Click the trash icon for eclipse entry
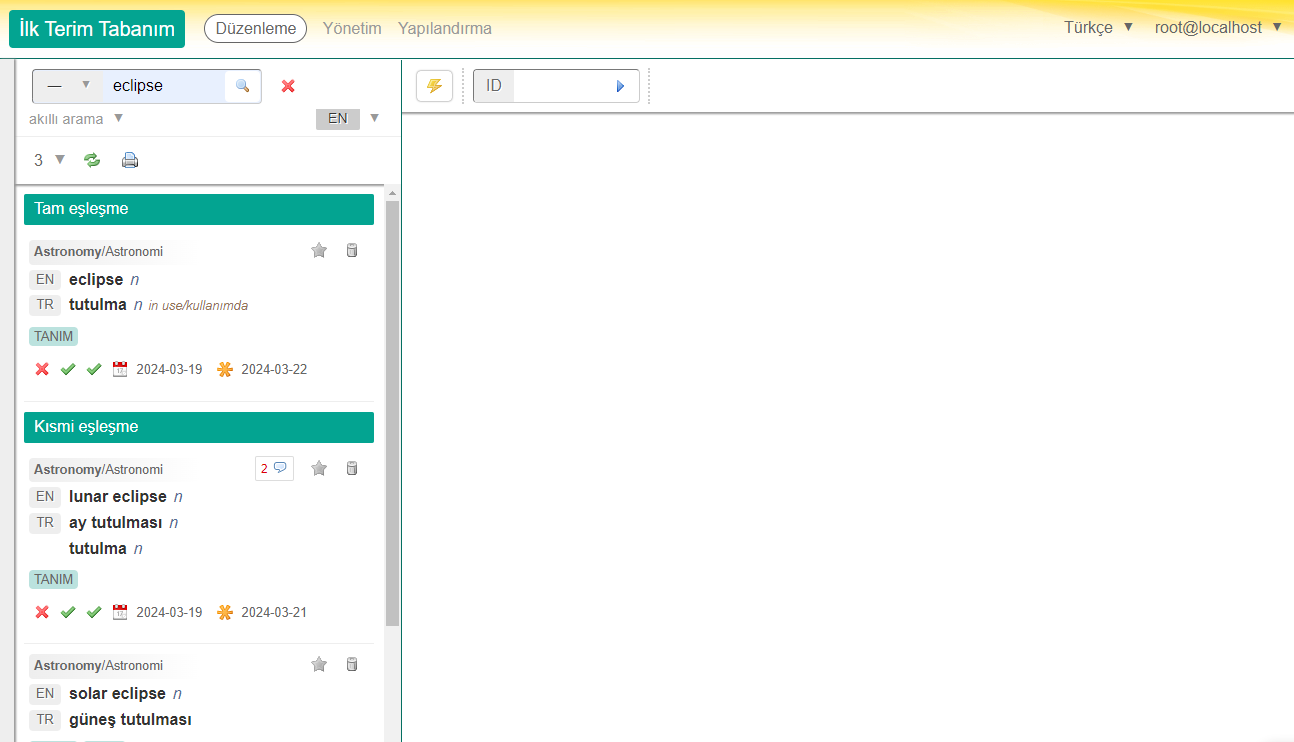The height and width of the screenshot is (742, 1294). click(x=352, y=251)
